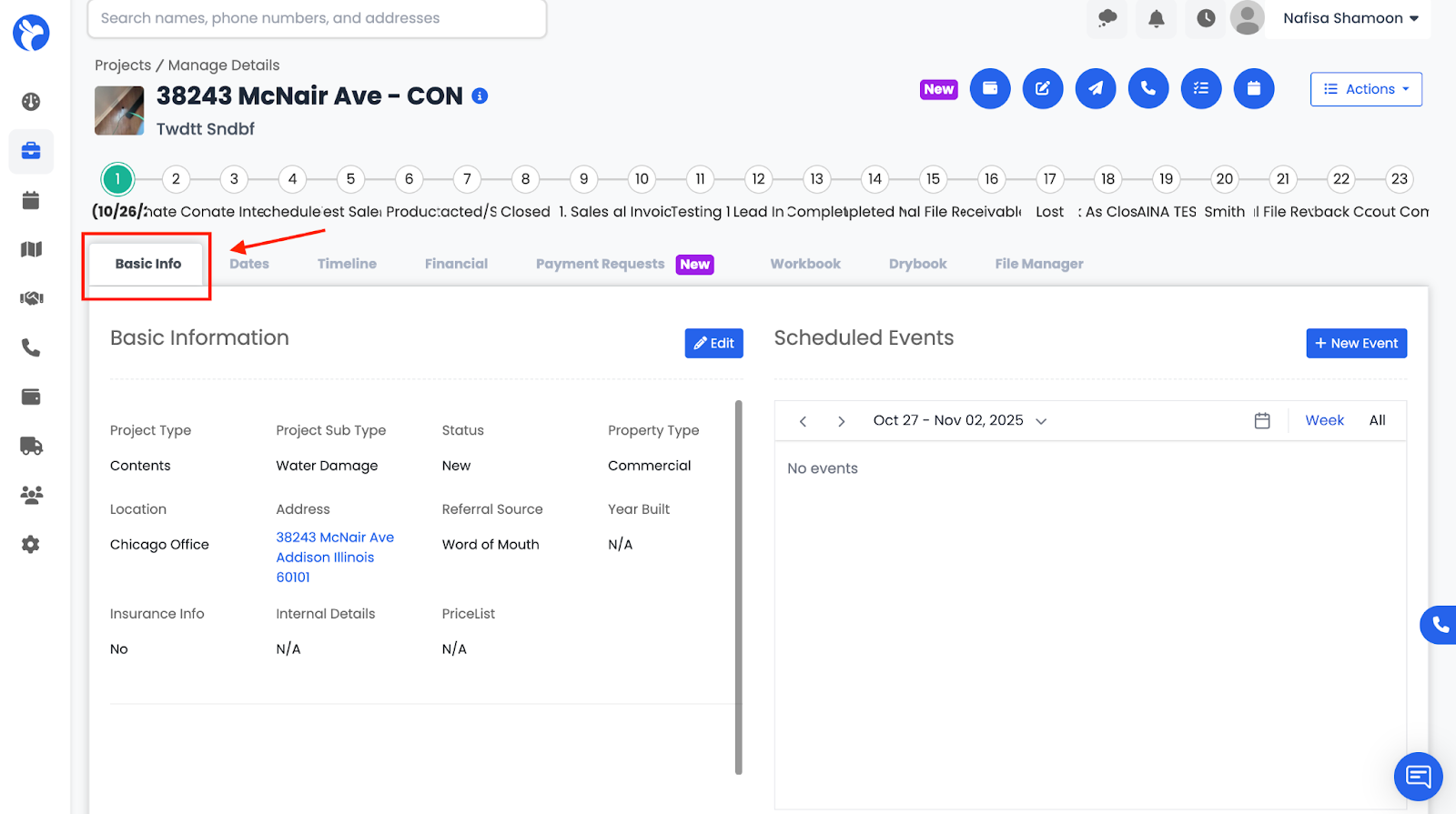The image size is (1456, 814).
Task: Click the paper plane send icon
Action: pyautogui.click(x=1095, y=89)
